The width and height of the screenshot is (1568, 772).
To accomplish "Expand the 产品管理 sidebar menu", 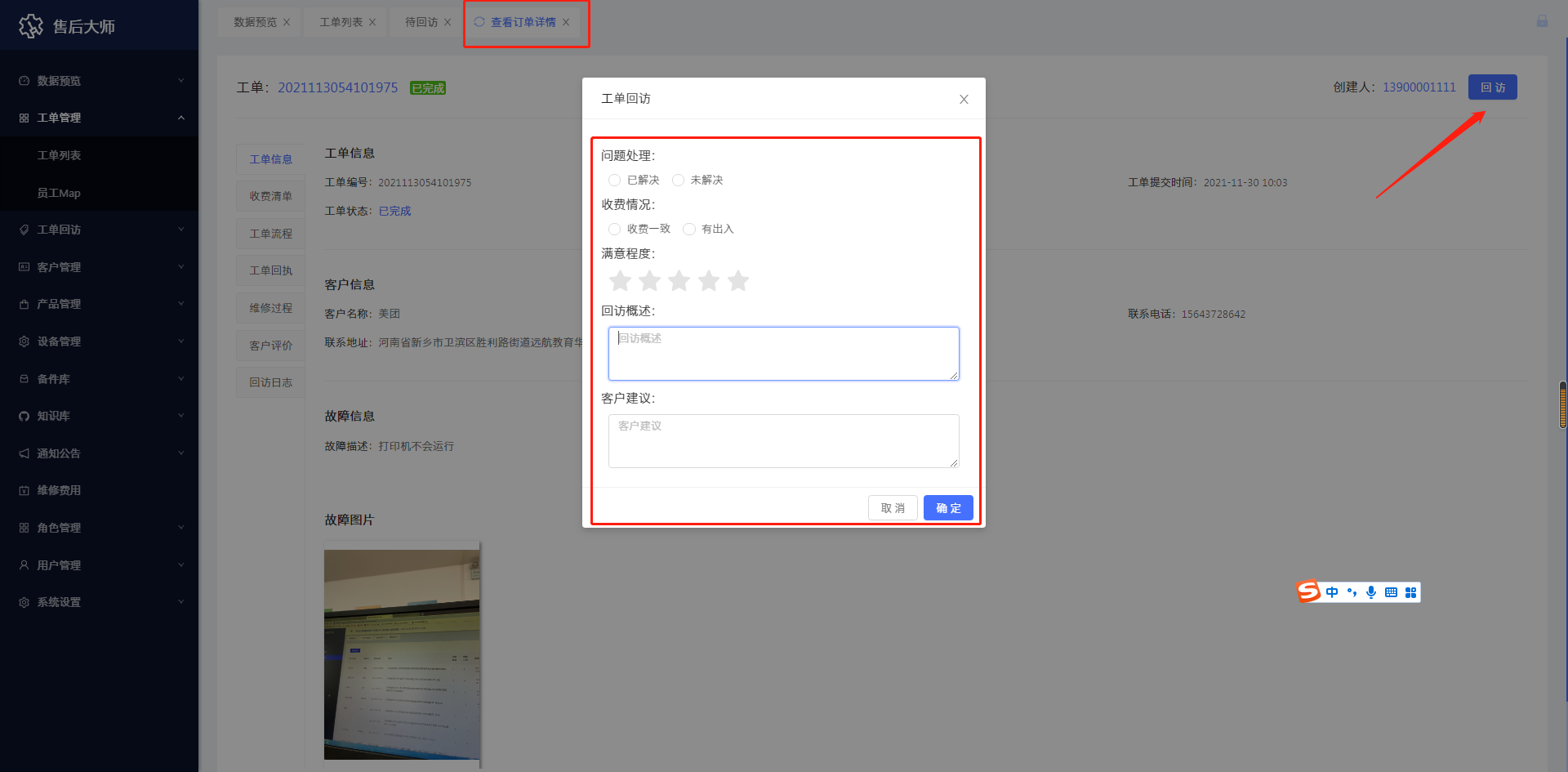I will click(x=57, y=304).
